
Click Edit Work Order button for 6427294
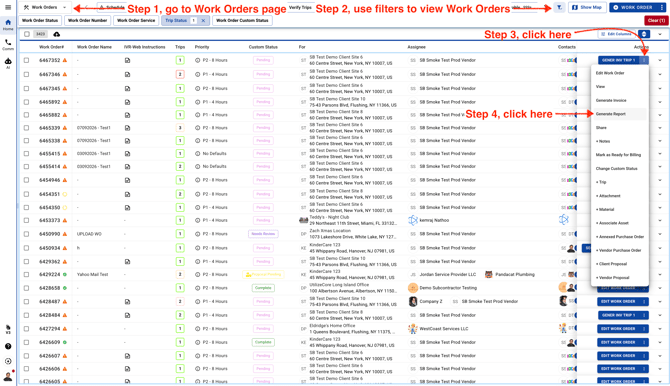[x=618, y=329]
